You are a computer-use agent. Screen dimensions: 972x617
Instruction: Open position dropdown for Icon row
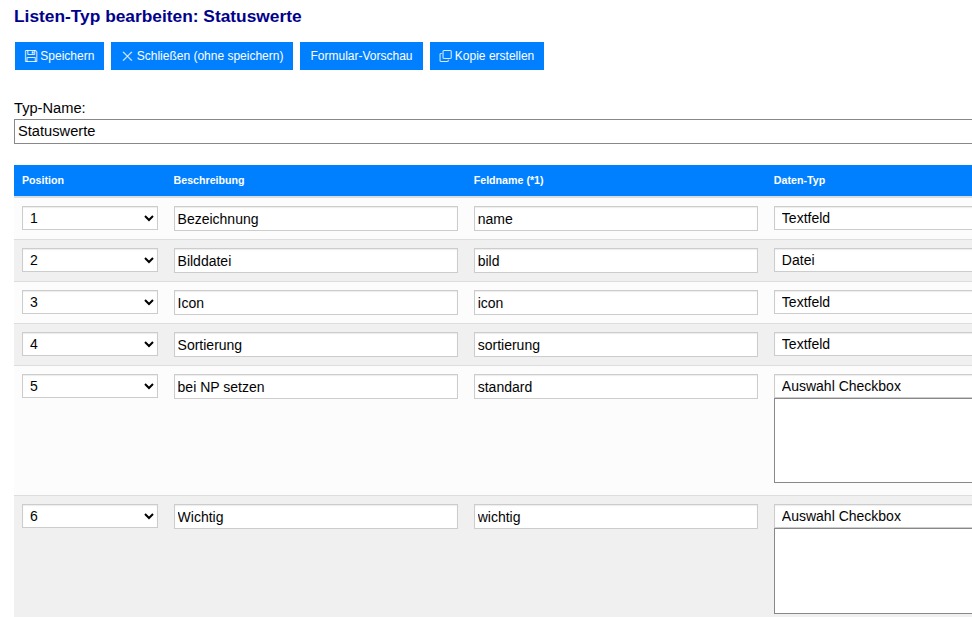coord(90,302)
